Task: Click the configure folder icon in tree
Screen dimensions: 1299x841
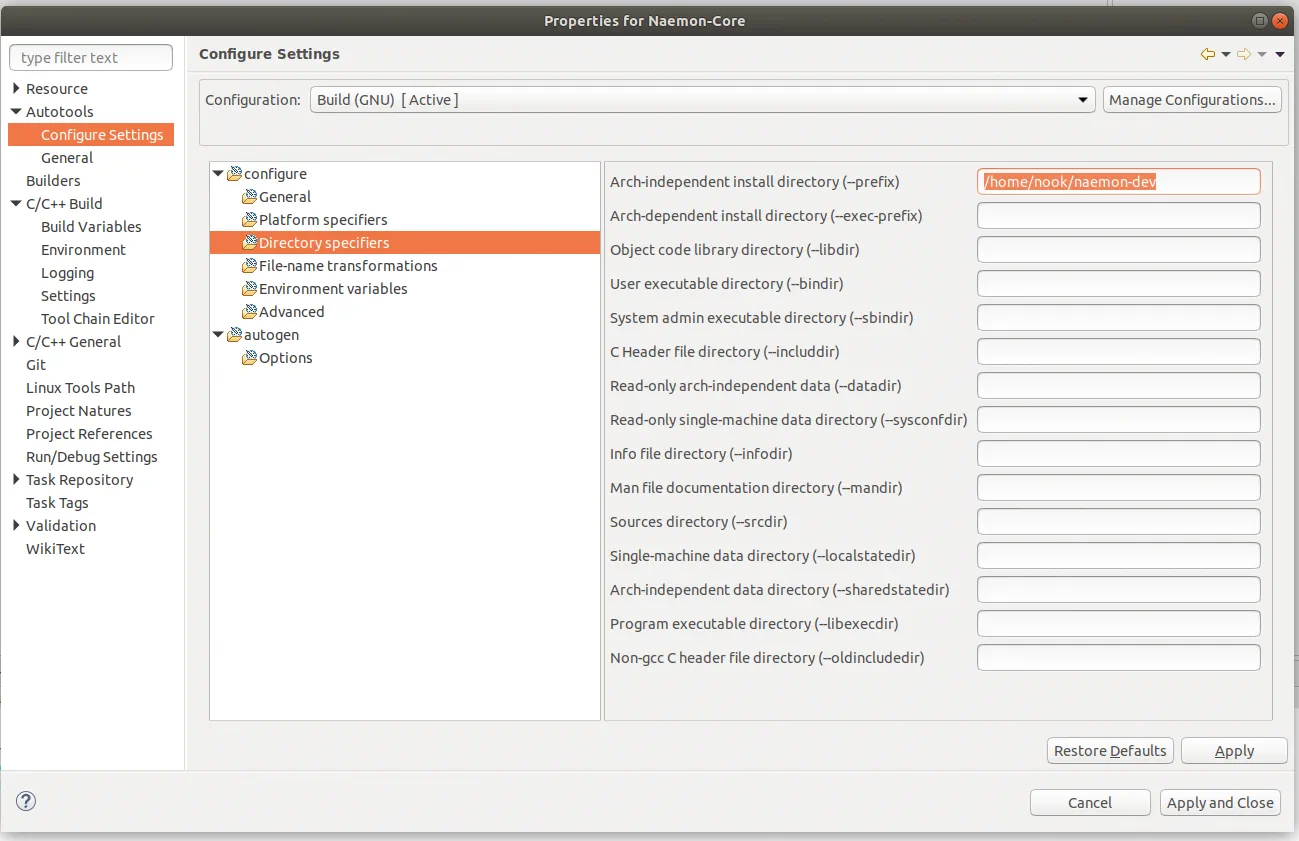Action: point(235,174)
